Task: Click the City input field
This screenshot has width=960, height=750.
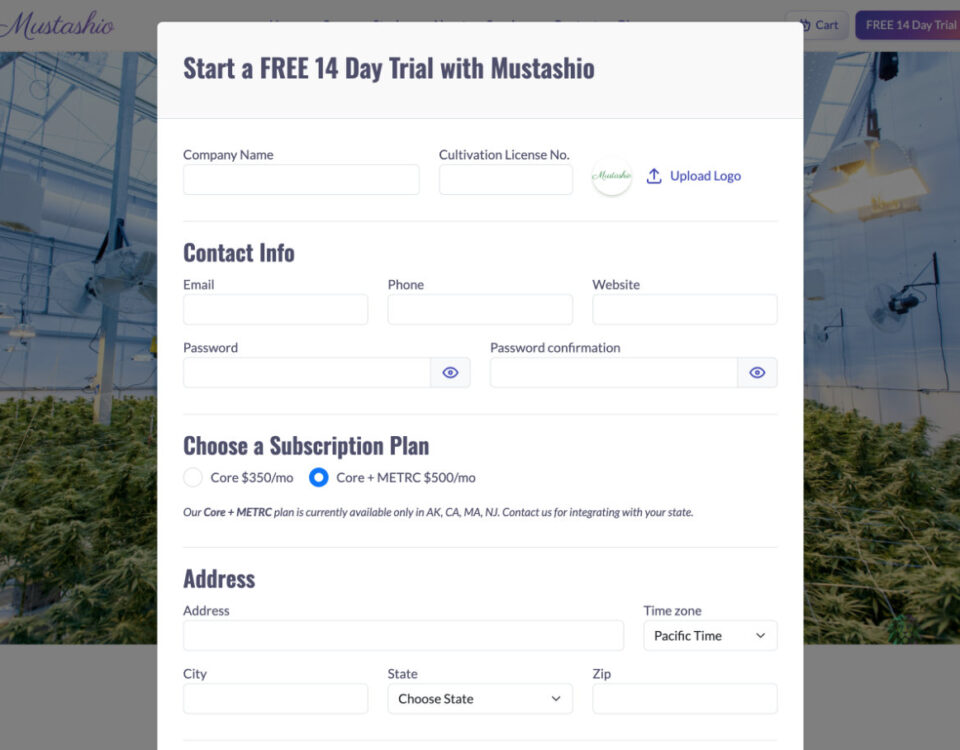Action: [x=275, y=699]
